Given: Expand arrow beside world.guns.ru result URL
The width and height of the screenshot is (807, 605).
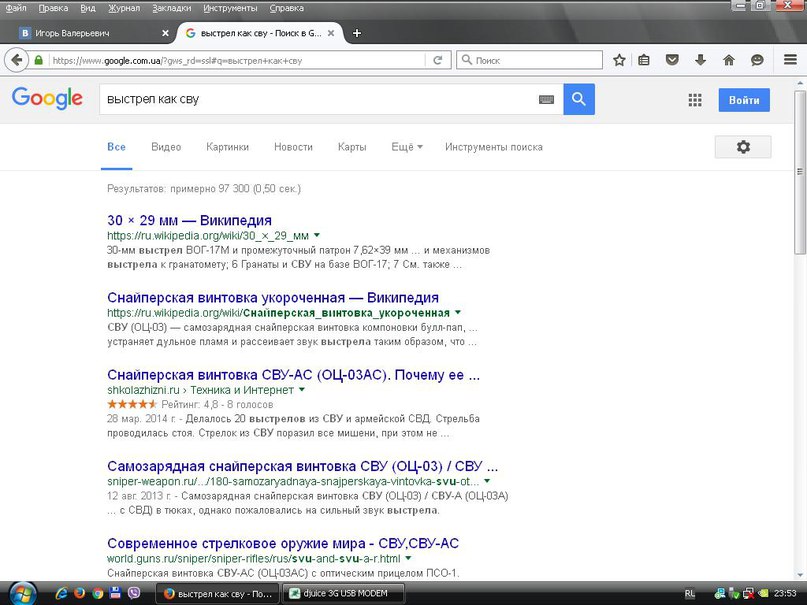Looking at the screenshot, I should [408, 558].
